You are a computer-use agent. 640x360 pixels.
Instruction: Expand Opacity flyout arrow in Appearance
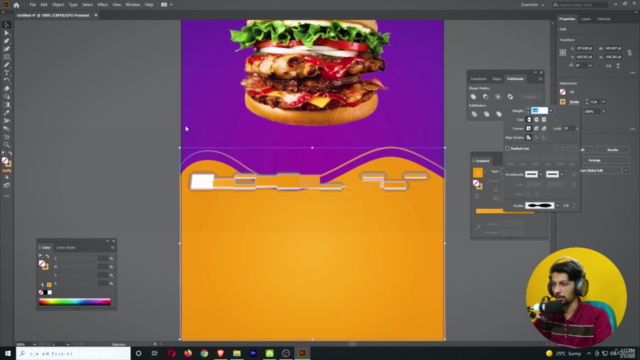pyautogui.click(x=603, y=111)
